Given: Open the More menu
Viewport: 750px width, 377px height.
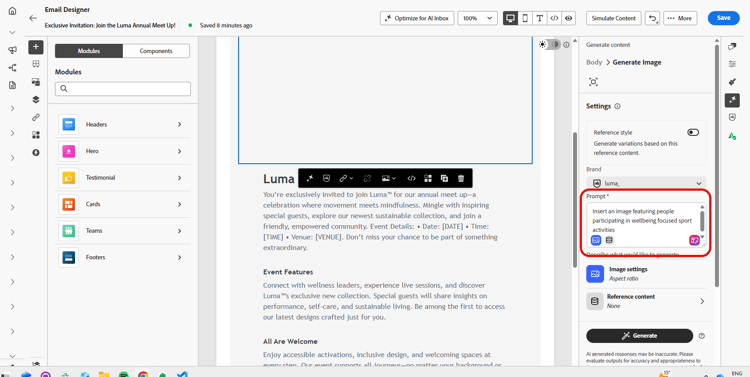Looking at the screenshot, I should point(680,18).
